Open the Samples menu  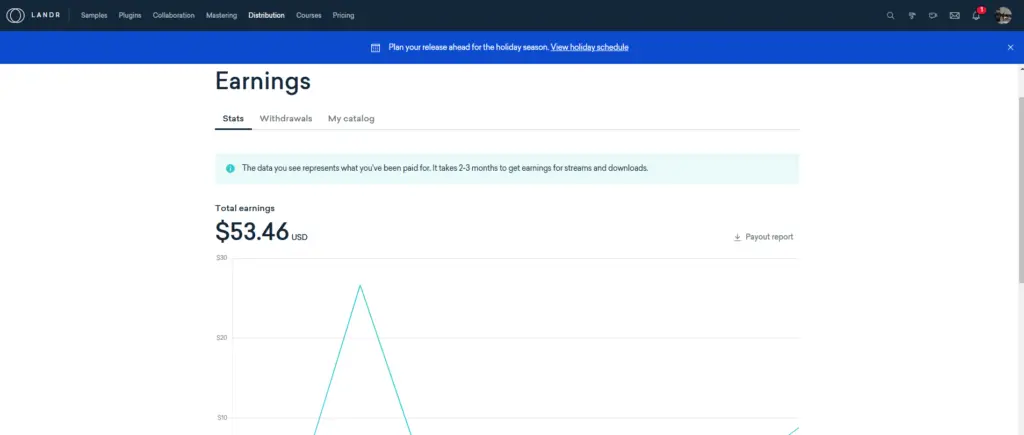pos(94,16)
